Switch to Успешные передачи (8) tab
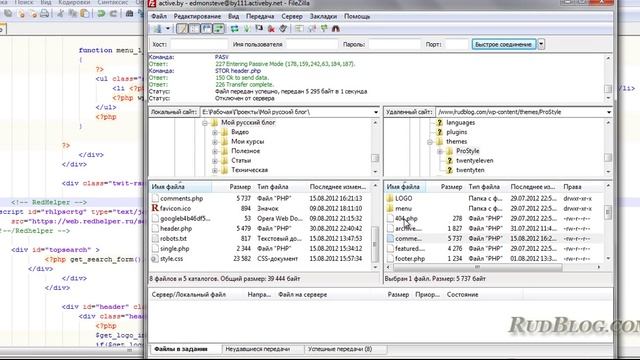Image resolution: width=640 pixels, height=360 pixels. point(340,349)
